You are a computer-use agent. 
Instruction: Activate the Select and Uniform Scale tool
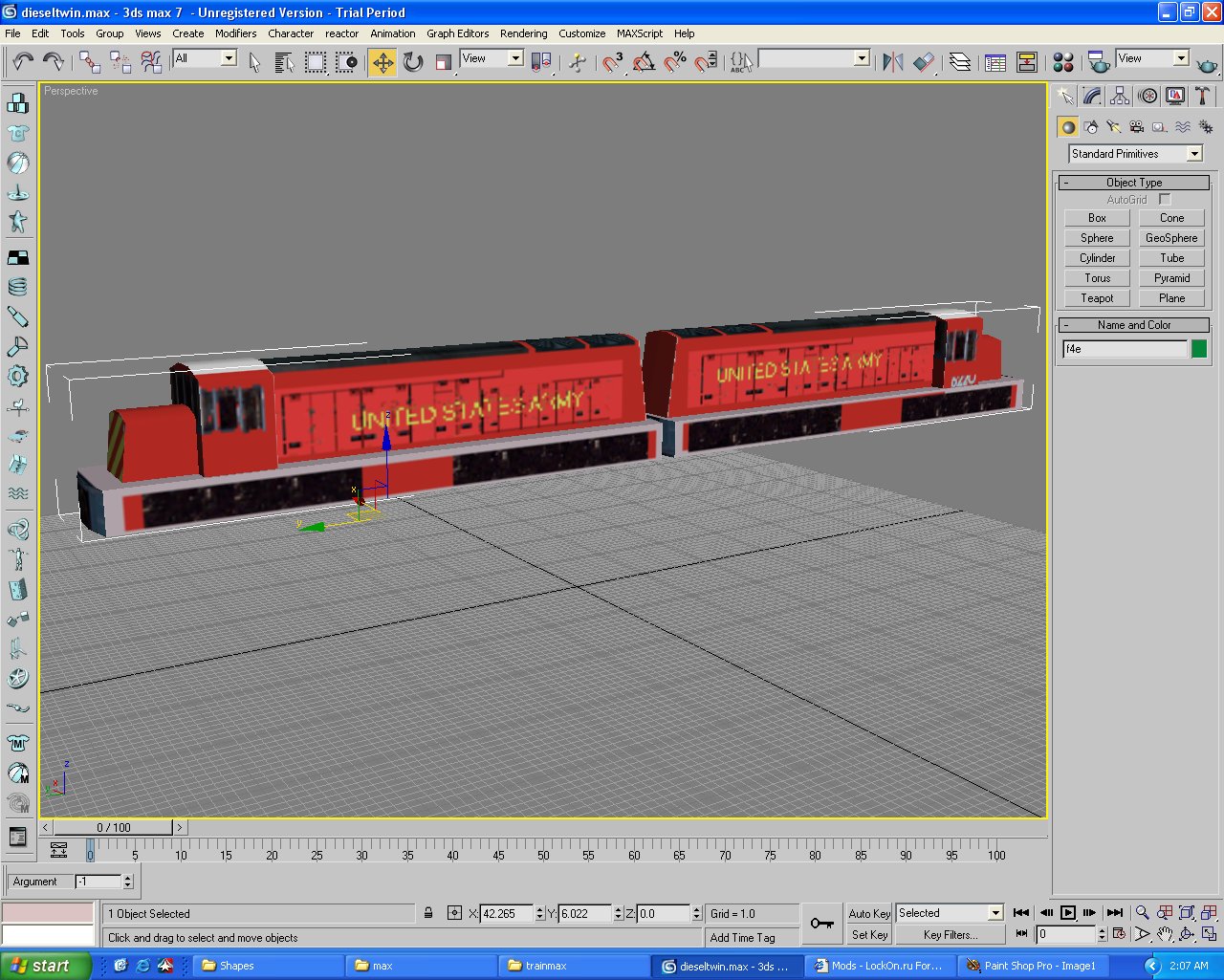pos(444,62)
